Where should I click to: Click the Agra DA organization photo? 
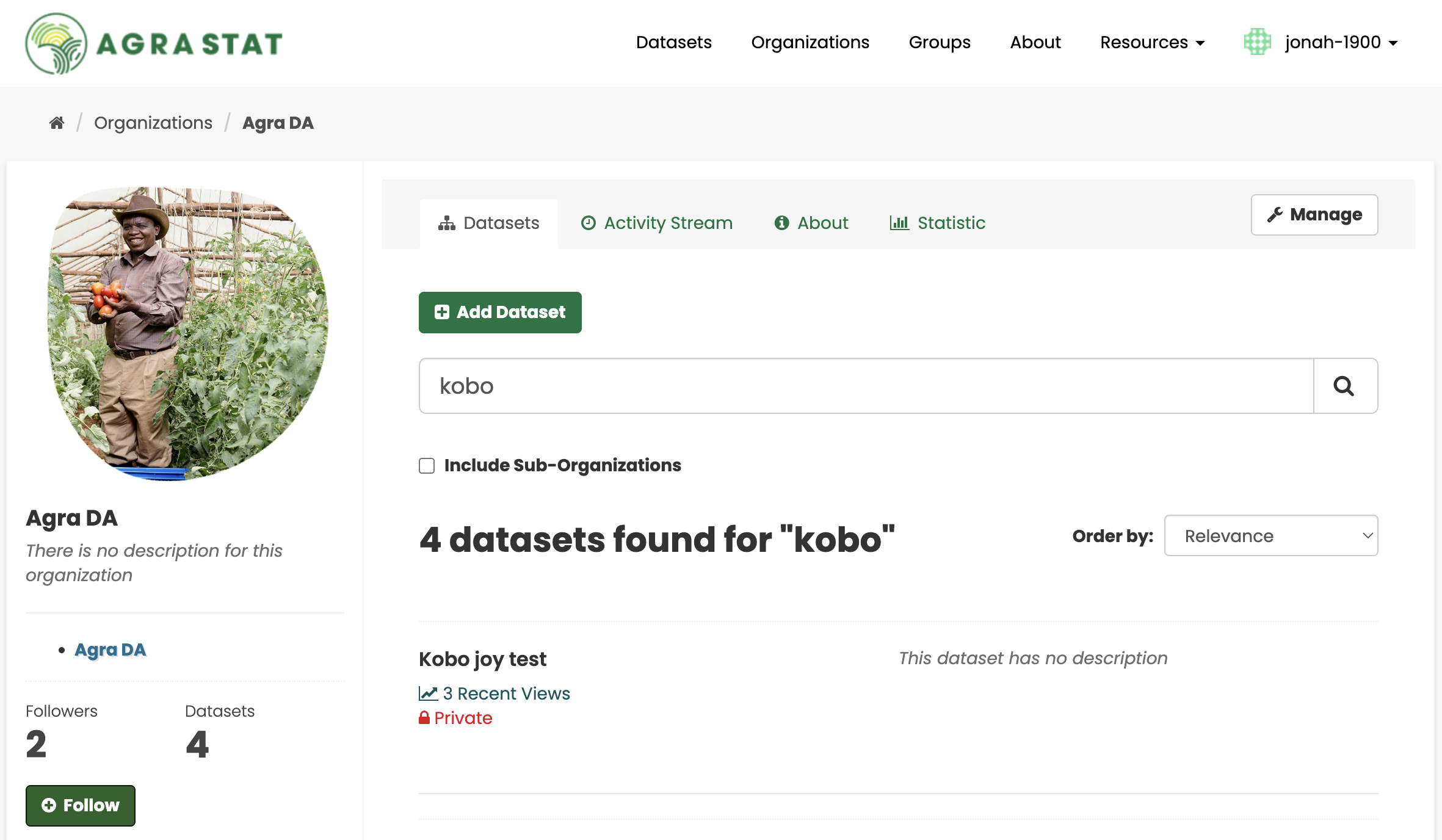(187, 334)
